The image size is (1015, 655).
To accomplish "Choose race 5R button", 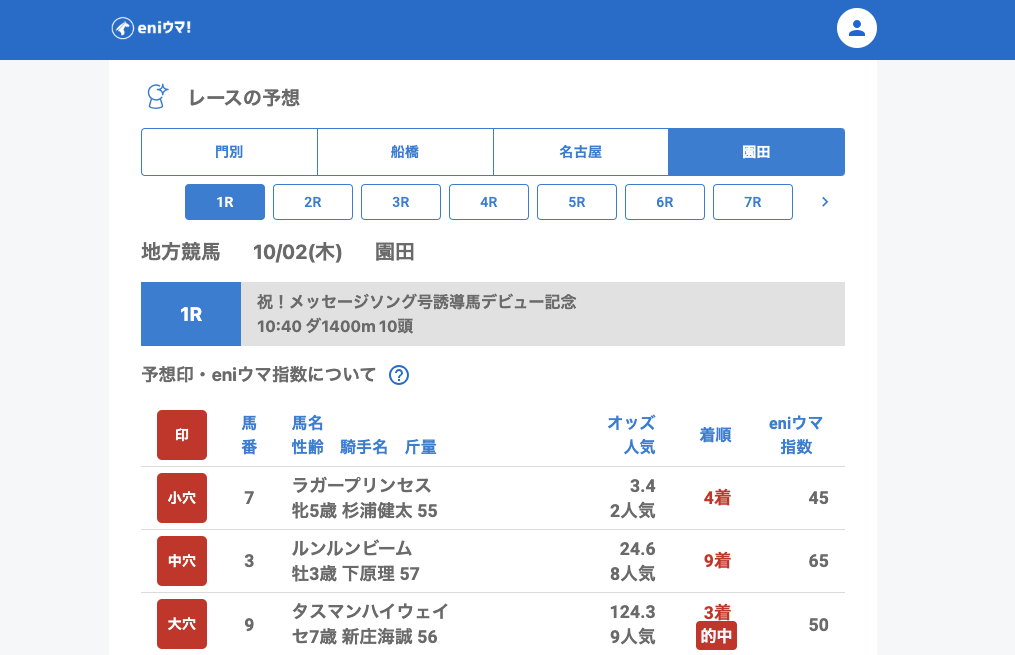I will [577, 202].
